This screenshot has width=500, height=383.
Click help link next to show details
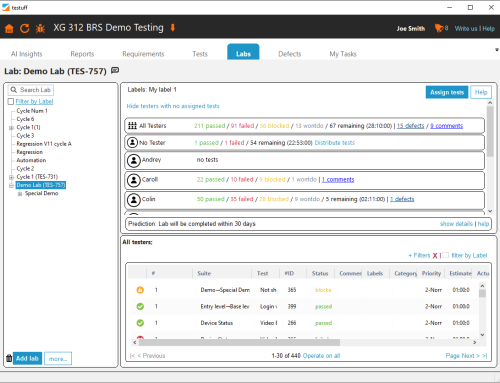[x=483, y=224]
